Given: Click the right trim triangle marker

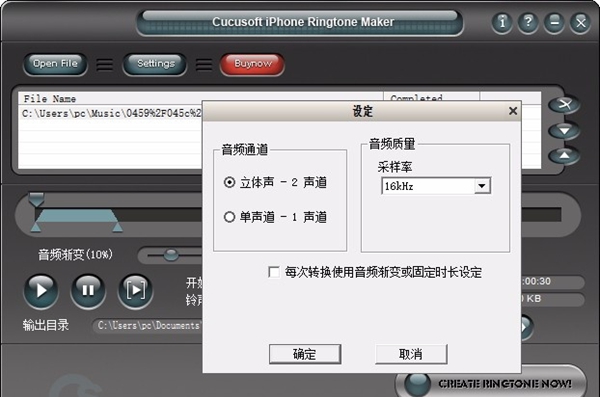Looking at the screenshot, I should pyautogui.click(x=117, y=228).
